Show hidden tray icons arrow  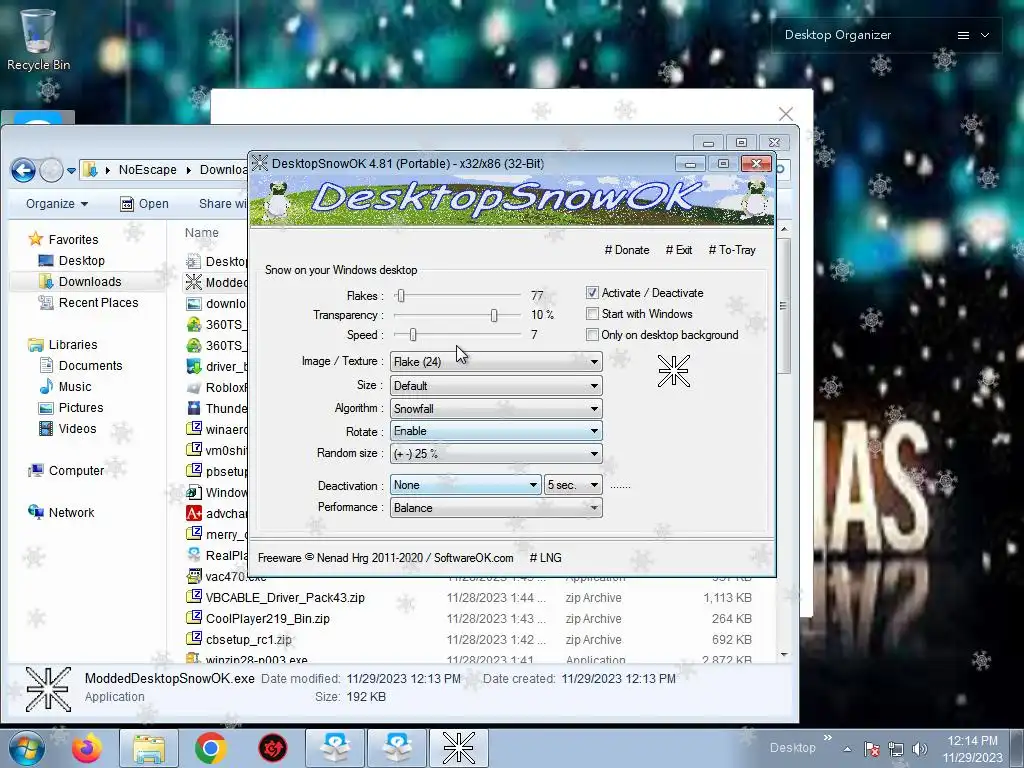click(x=847, y=749)
